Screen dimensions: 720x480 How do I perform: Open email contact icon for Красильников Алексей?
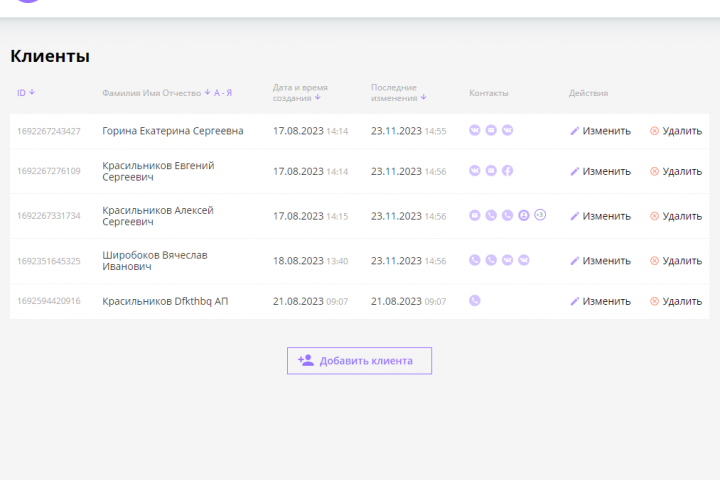coord(475,215)
